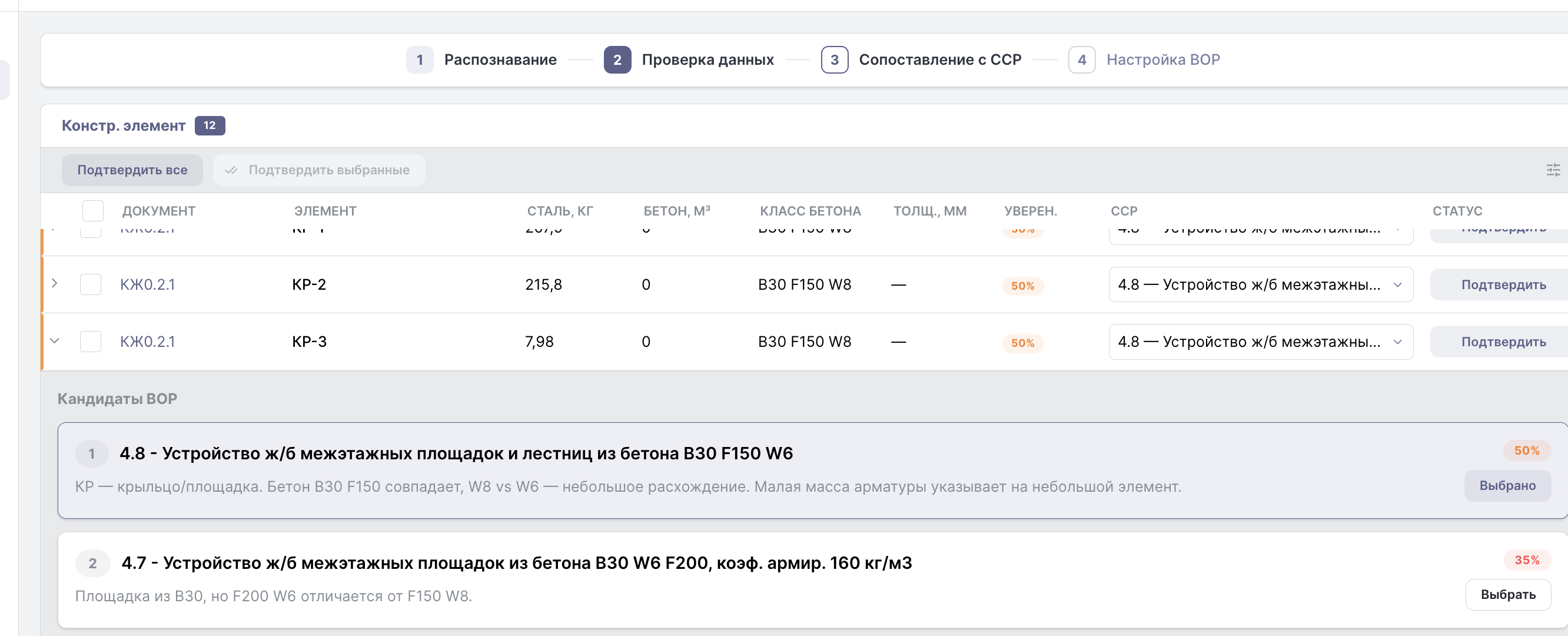Click B30 F150 W8 in КР-3 row
This screenshot has height=636, width=1568.
tap(805, 342)
